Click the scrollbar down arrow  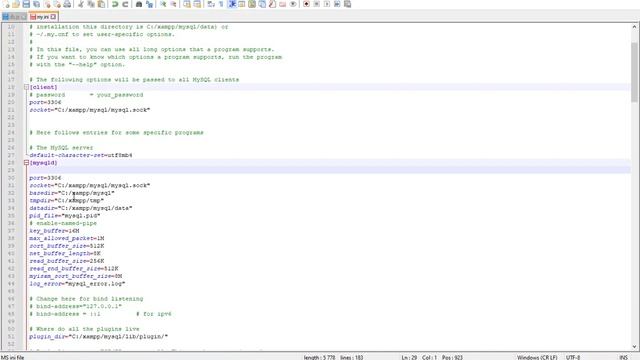[x=634, y=347]
